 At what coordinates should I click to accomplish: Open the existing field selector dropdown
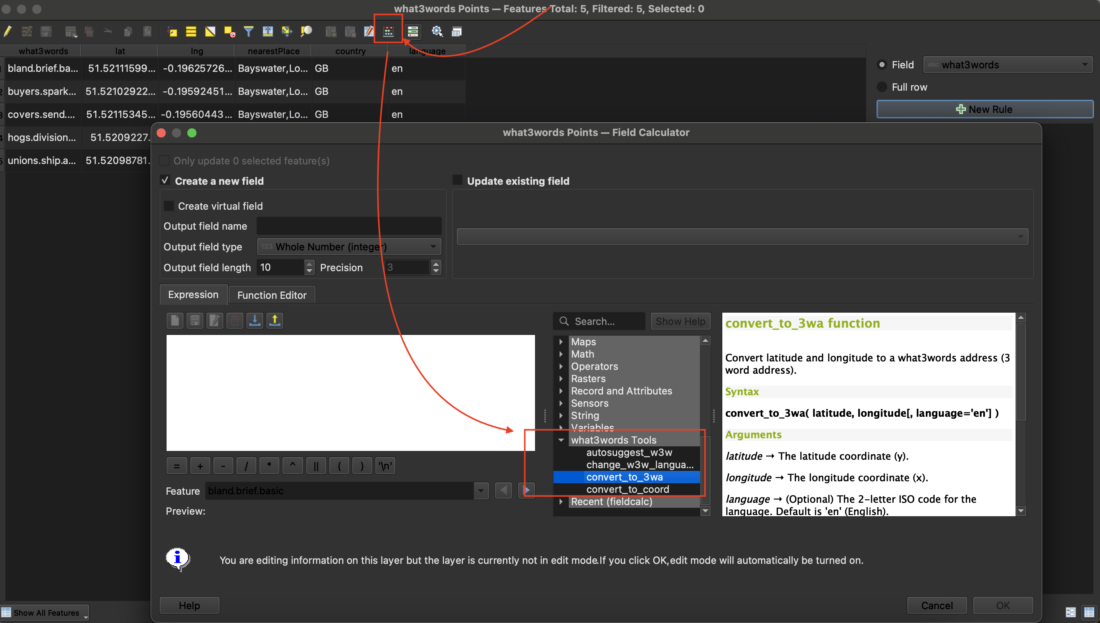742,236
